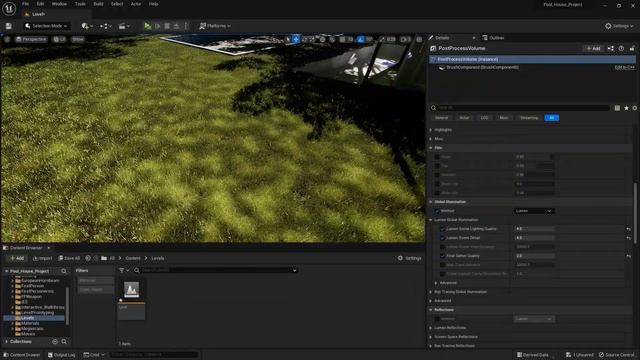Switch to the Outliner tab
Viewport: 640px width, 360px height.
[x=493, y=38]
